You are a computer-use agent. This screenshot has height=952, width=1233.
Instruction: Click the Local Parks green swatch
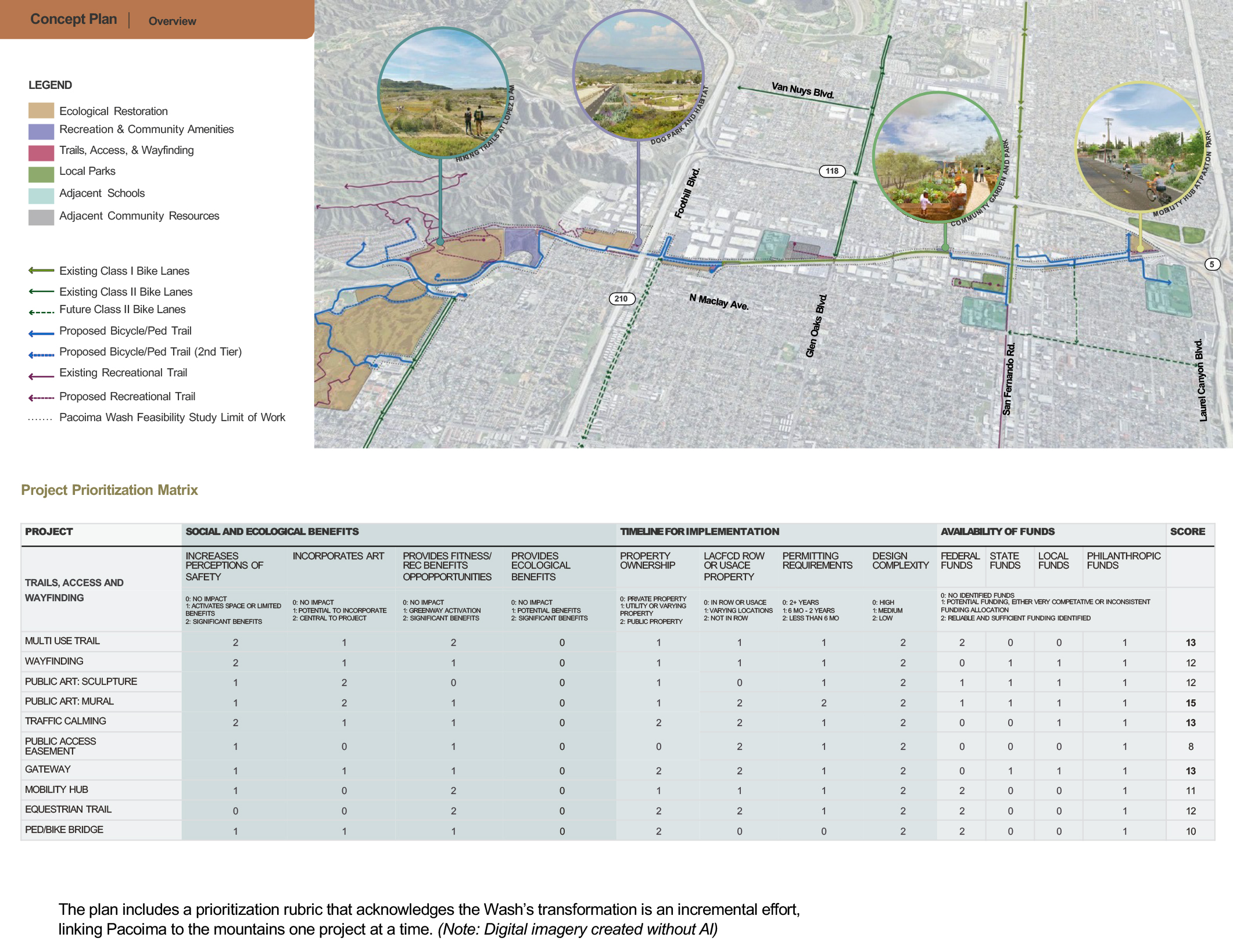click(x=41, y=174)
